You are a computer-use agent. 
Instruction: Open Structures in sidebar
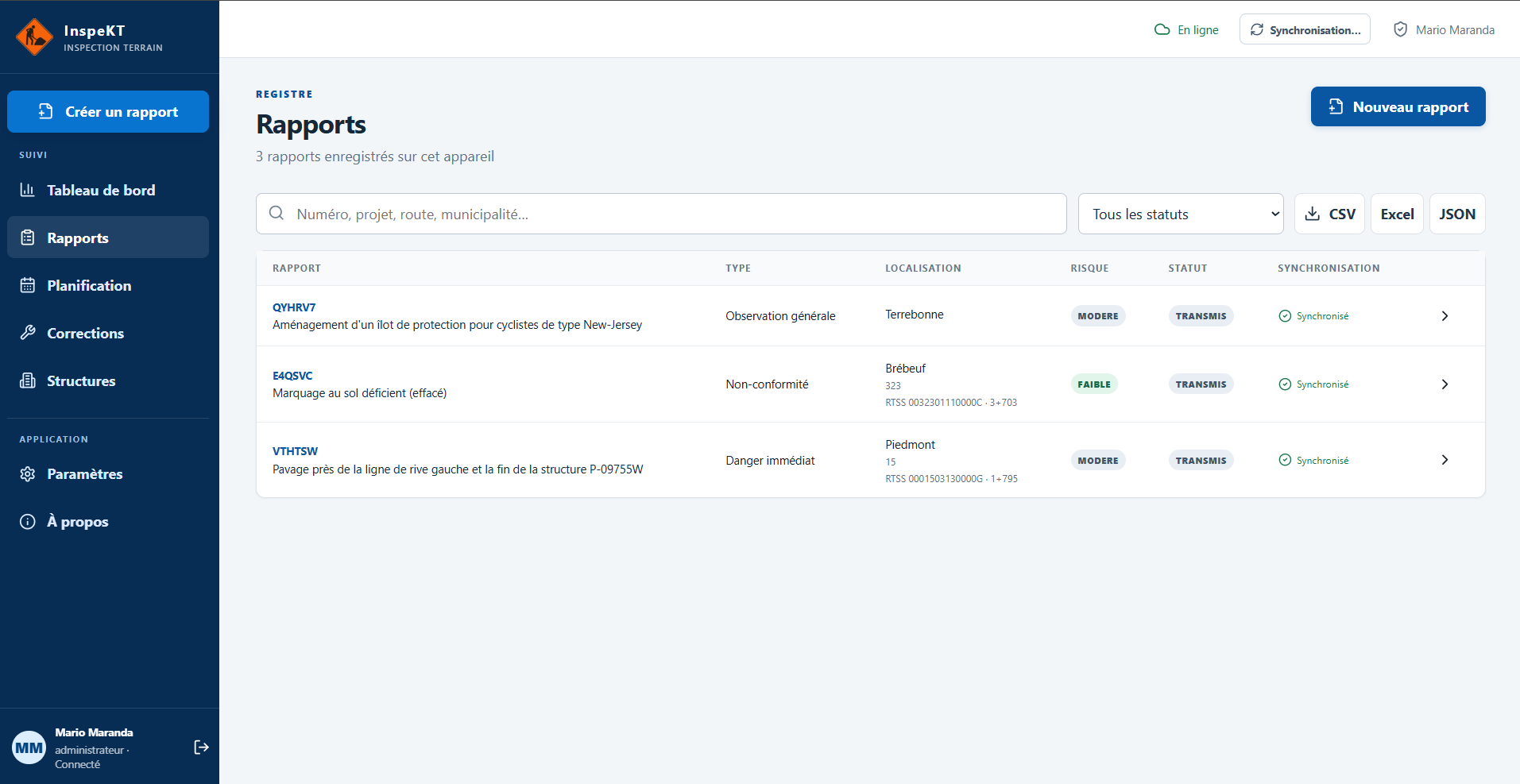(108, 380)
